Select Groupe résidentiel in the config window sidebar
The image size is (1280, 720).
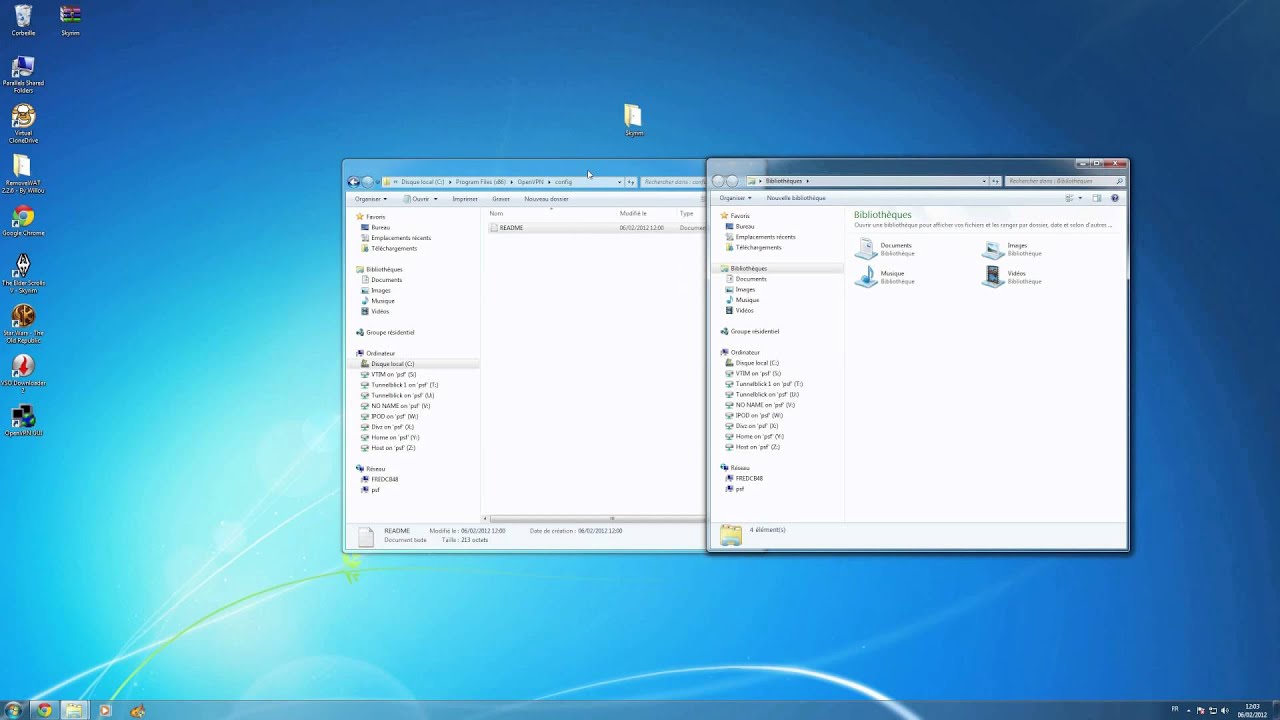coord(385,332)
